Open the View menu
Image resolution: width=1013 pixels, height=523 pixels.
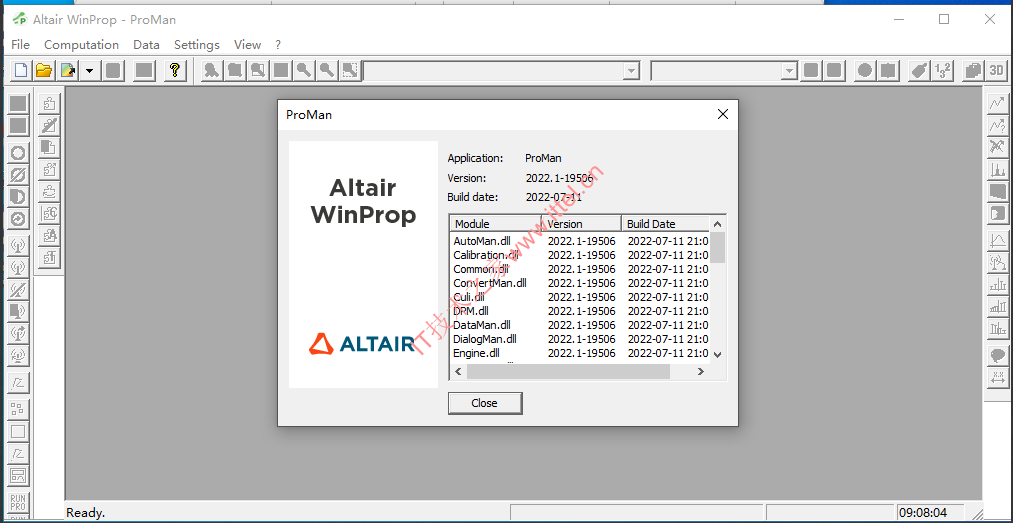point(247,45)
